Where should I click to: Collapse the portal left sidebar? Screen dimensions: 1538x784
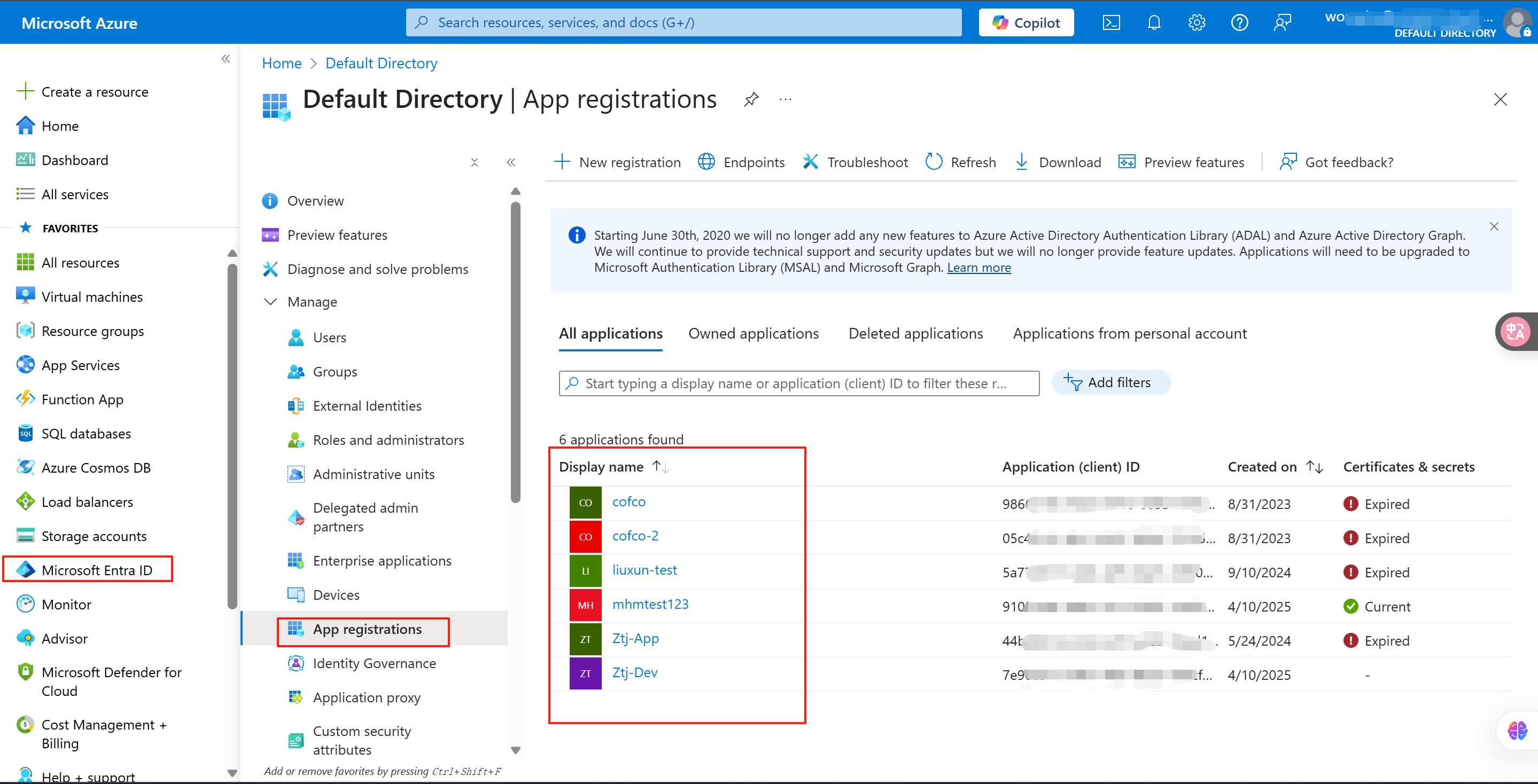pyautogui.click(x=225, y=58)
